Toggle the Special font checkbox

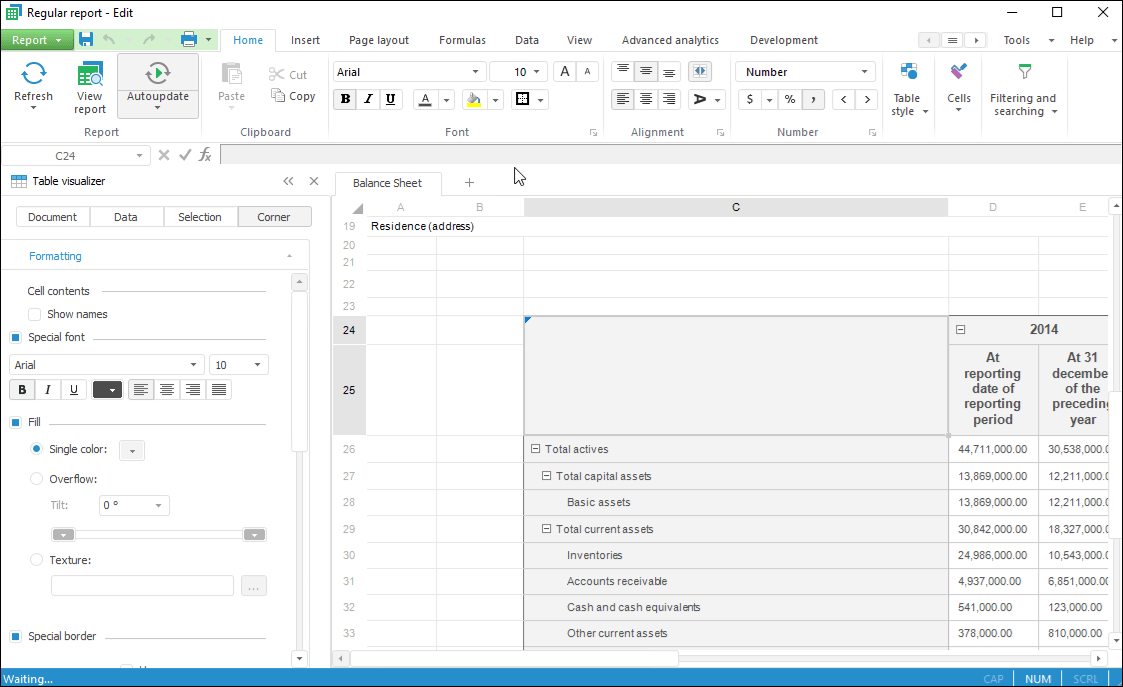pos(16,337)
